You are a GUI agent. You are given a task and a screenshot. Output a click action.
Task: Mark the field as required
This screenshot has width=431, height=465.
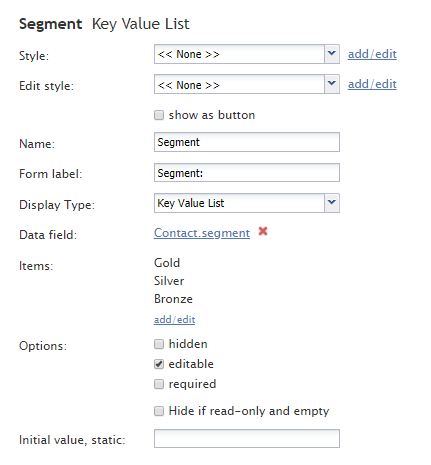tap(159, 384)
